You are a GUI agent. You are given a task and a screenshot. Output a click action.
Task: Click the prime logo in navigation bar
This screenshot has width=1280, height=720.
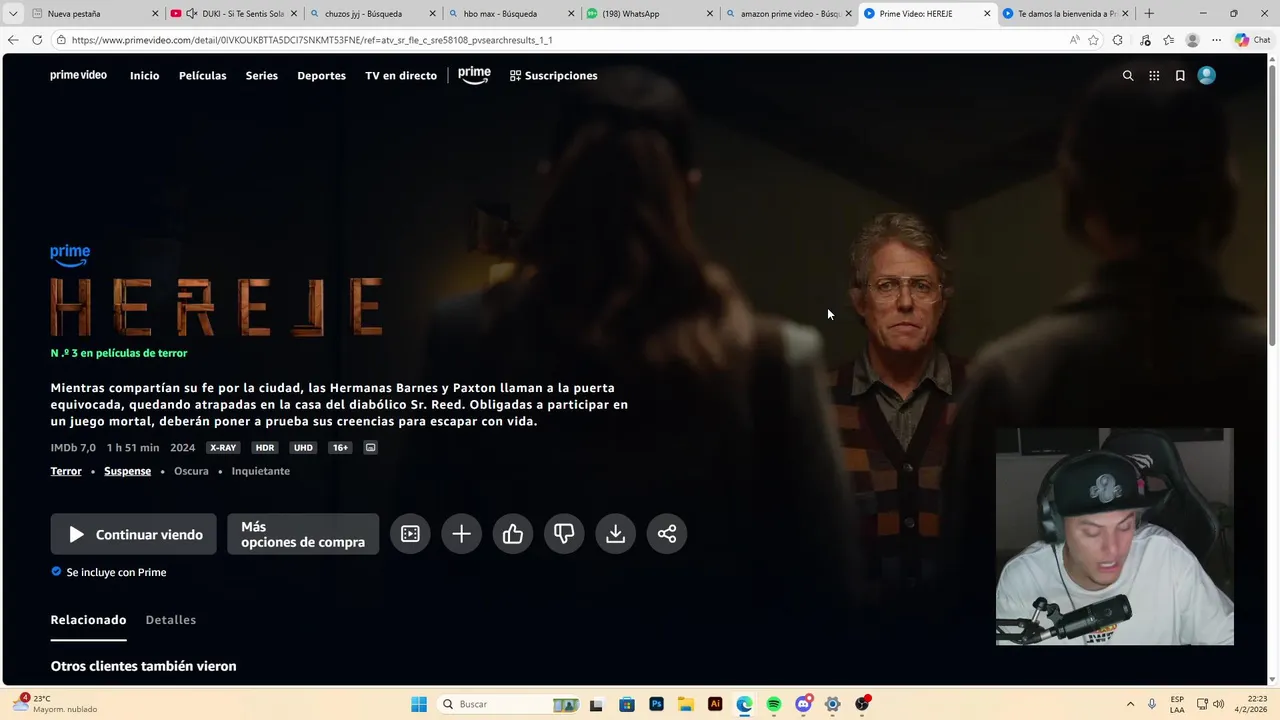[474, 75]
